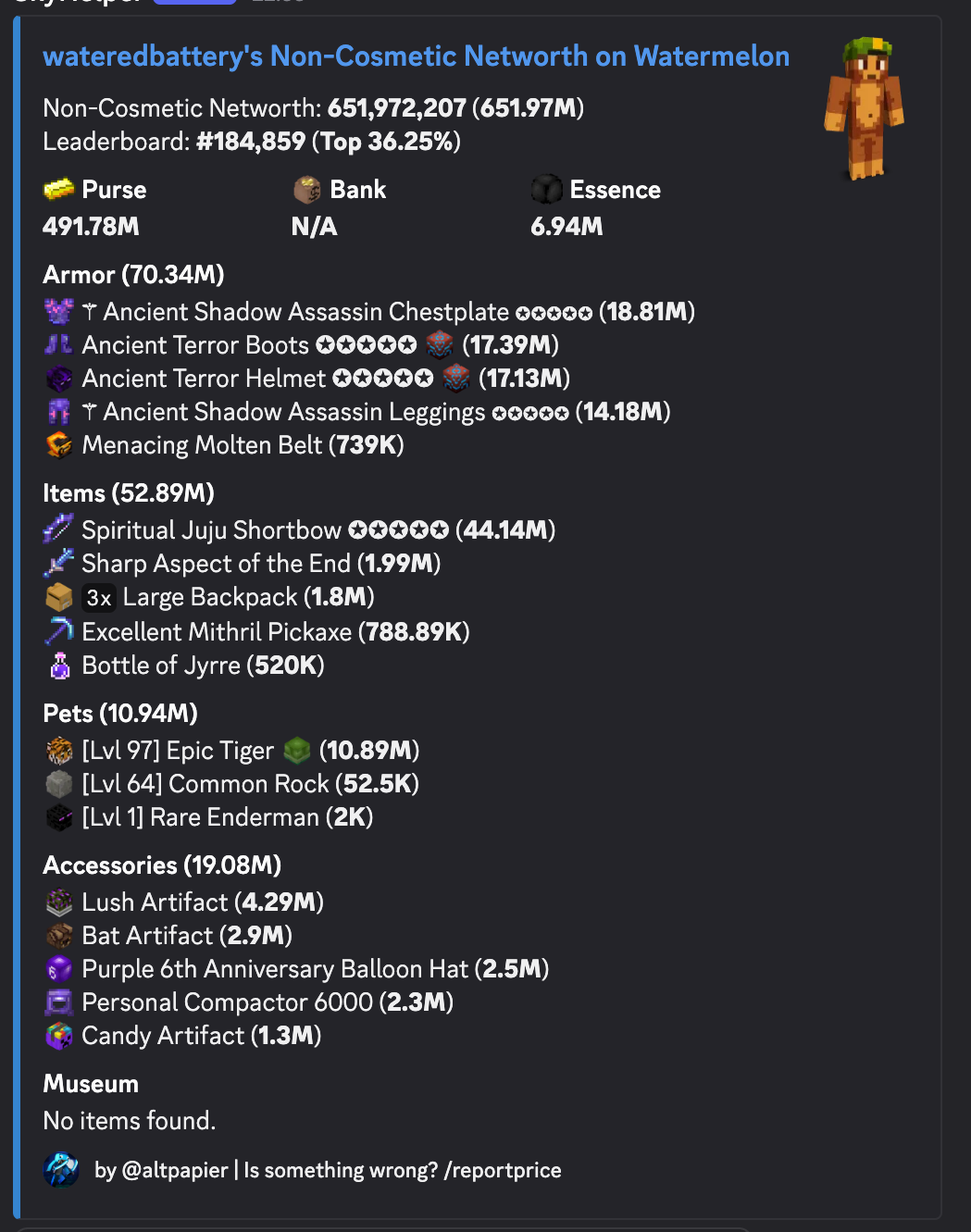Click the green emerald next to Epic Tiger
971x1232 pixels.
coord(296,750)
